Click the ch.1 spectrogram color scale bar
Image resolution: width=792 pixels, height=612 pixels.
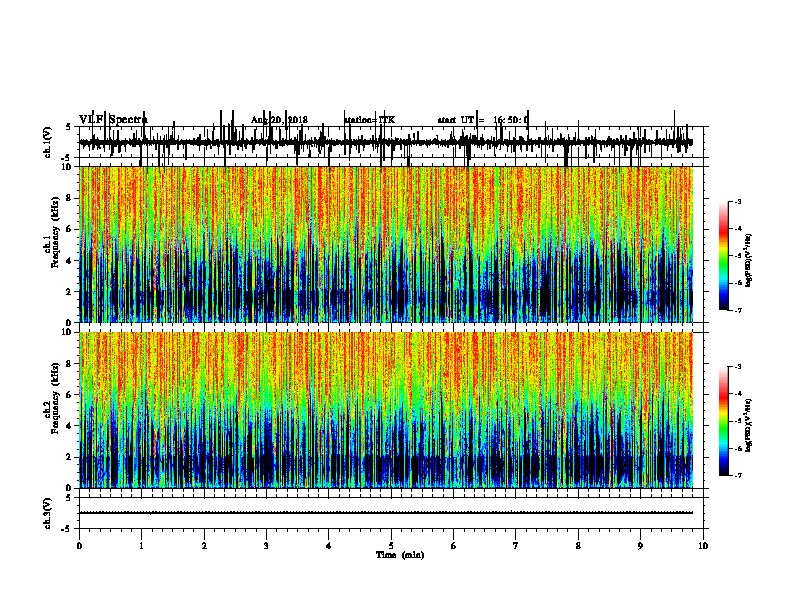click(724, 256)
